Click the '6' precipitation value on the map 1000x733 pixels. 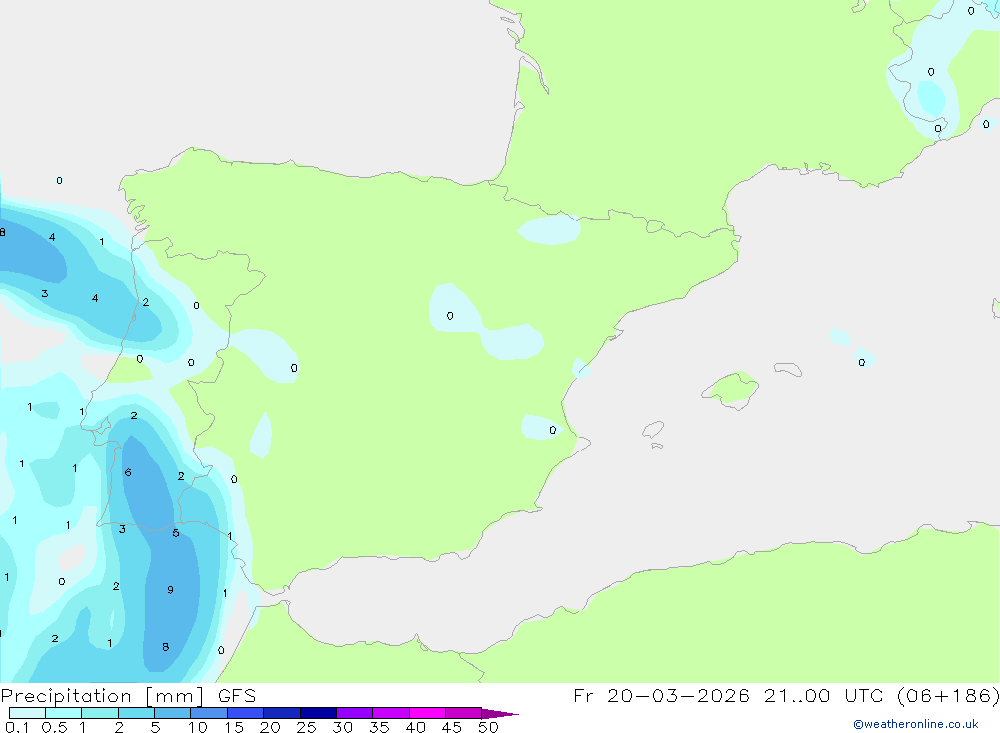[x=128, y=473]
